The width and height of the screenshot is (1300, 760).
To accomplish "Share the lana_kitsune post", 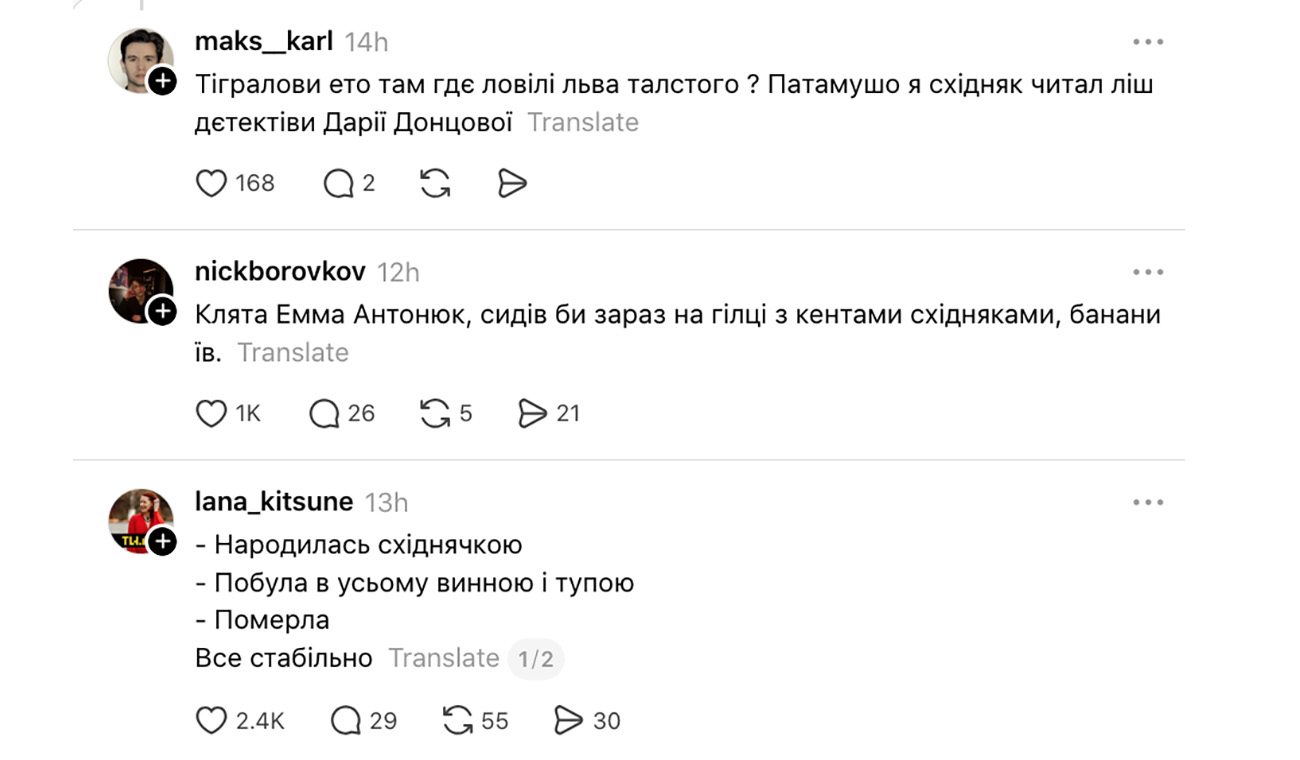I will tap(569, 720).
